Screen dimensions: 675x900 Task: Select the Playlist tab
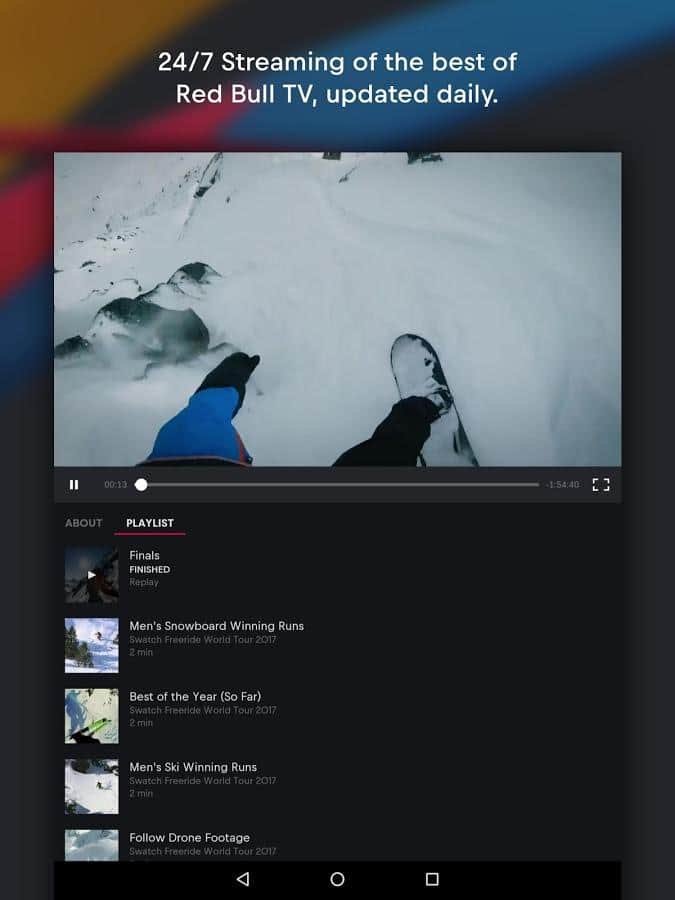150,523
